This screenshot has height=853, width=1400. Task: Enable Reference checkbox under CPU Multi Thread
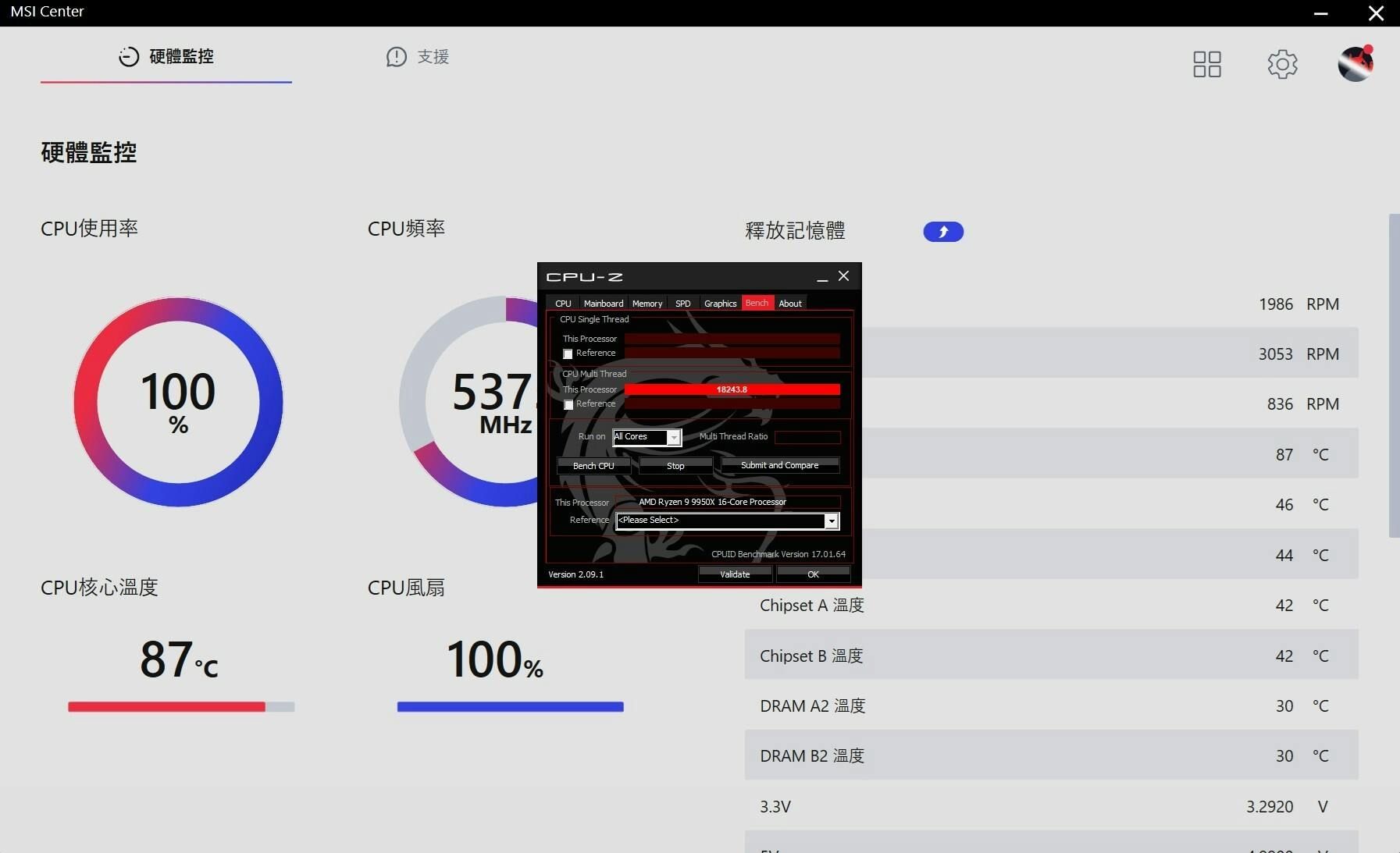click(x=568, y=404)
